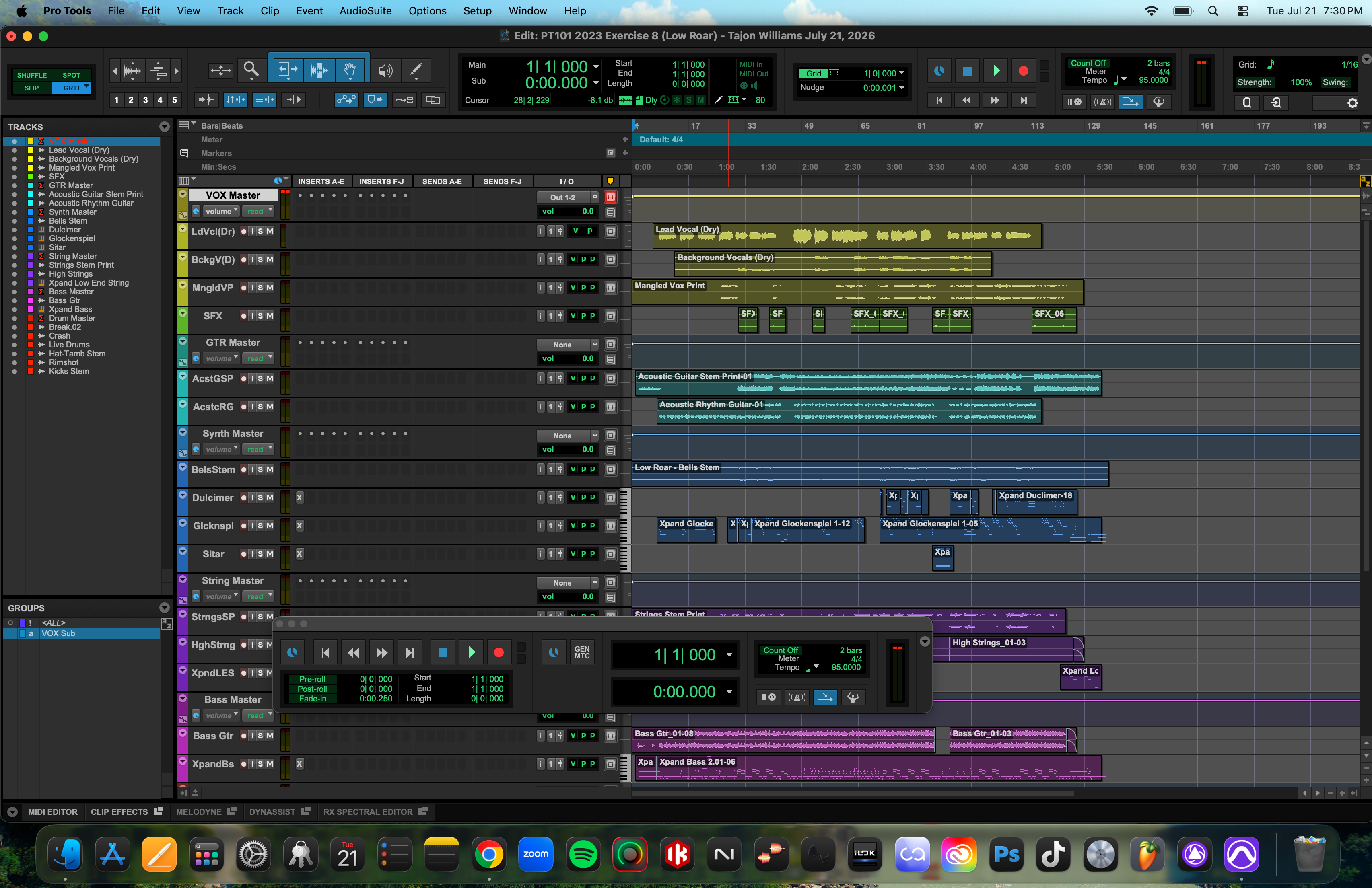The width and height of the screenshot is (1372, 888).
Task: Open the Clip menu
Action: coord(270,11)
